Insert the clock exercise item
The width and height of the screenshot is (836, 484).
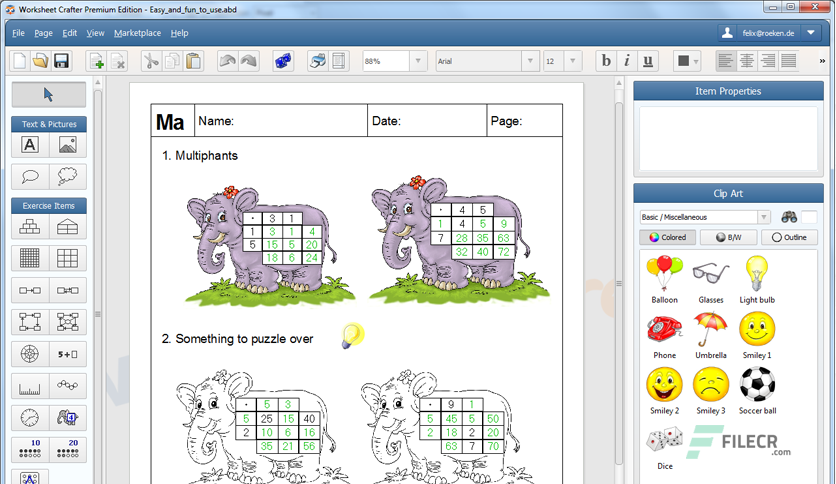30,417
